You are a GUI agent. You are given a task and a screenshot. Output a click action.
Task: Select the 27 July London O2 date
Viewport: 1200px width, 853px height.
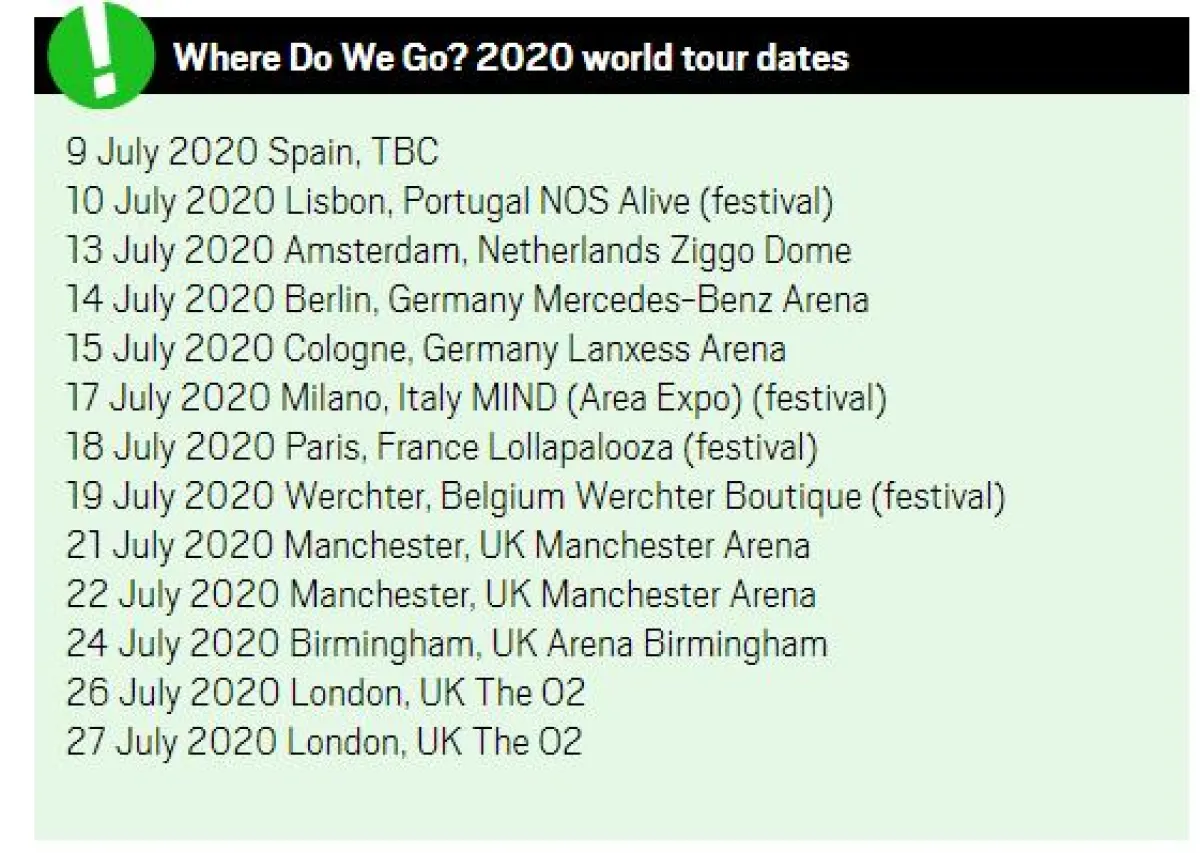coord(323,742)
